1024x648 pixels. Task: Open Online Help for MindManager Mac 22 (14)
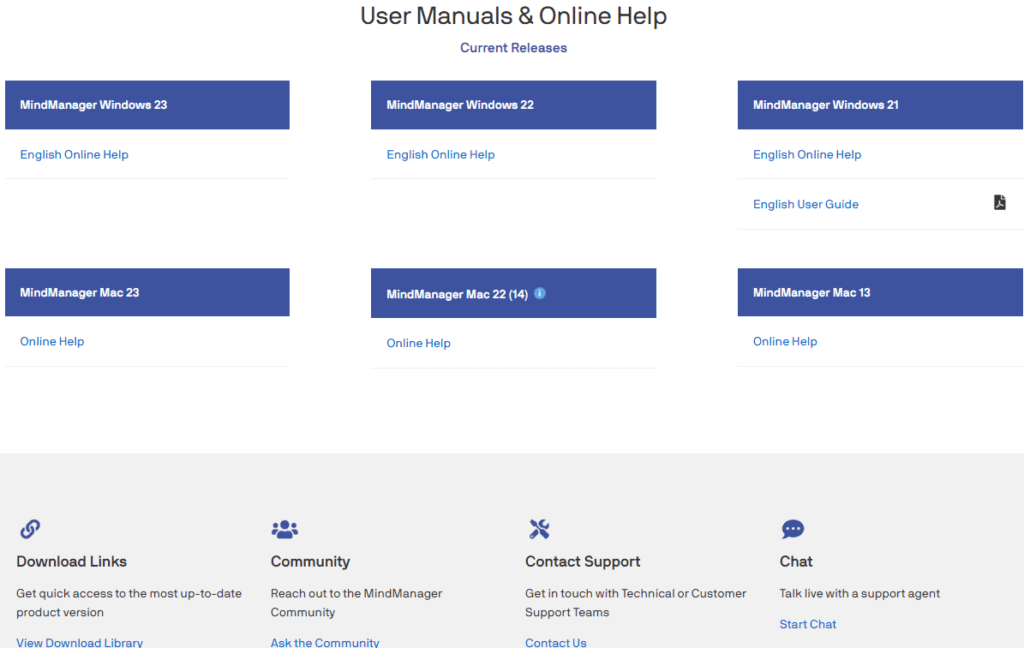[419, 343]
